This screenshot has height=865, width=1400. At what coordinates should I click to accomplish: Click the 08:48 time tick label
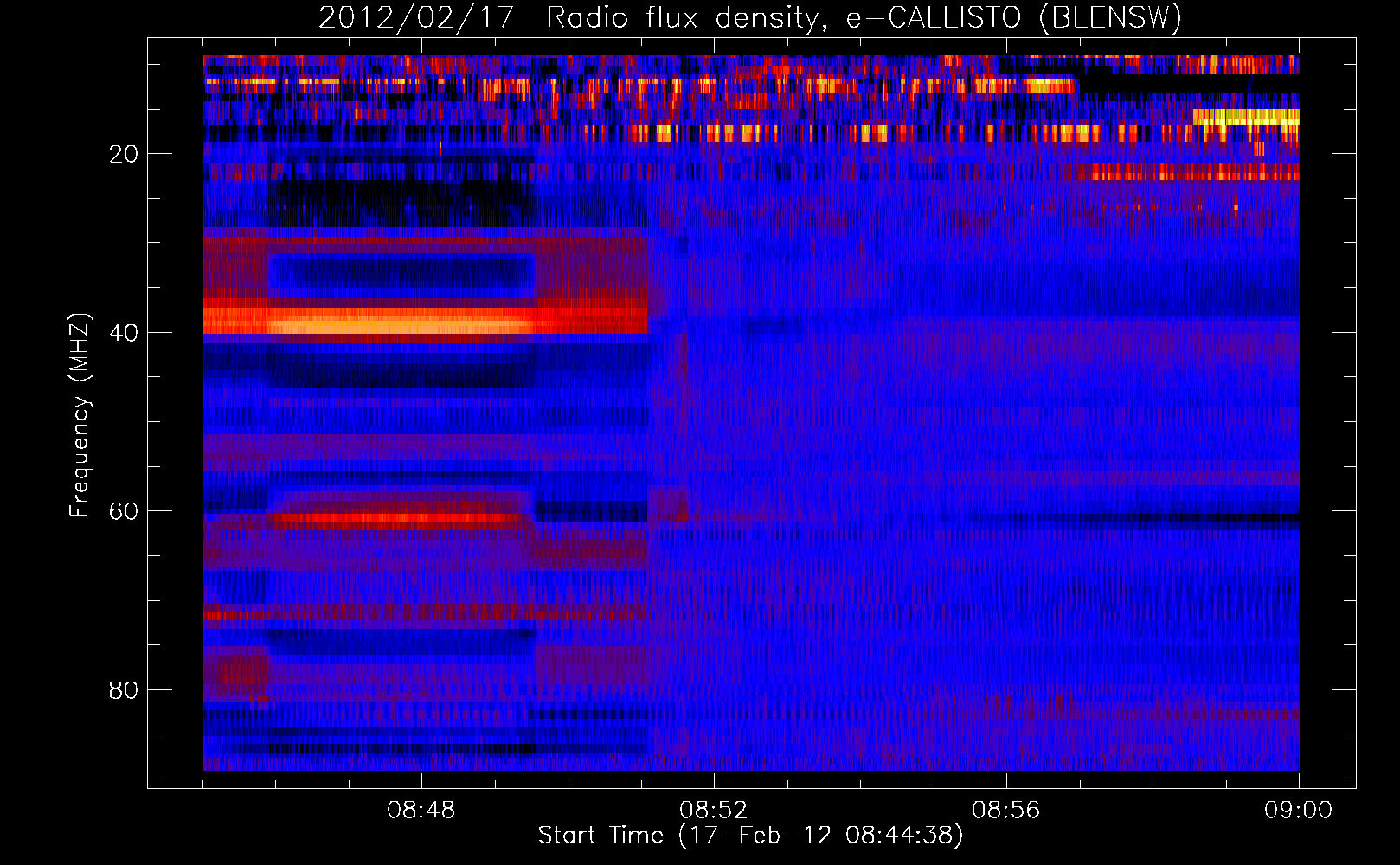pos(421,811)
